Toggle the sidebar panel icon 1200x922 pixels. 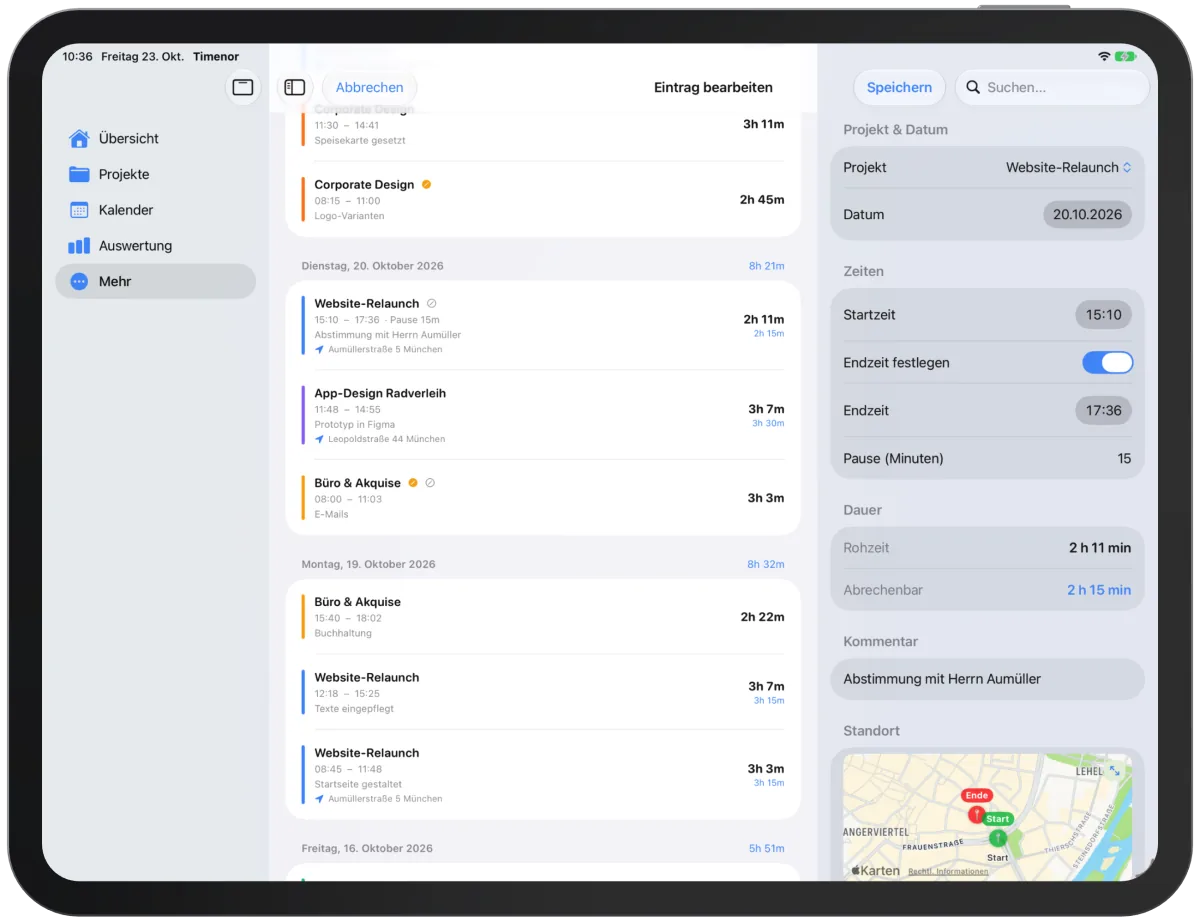click(x=294, y=88)
